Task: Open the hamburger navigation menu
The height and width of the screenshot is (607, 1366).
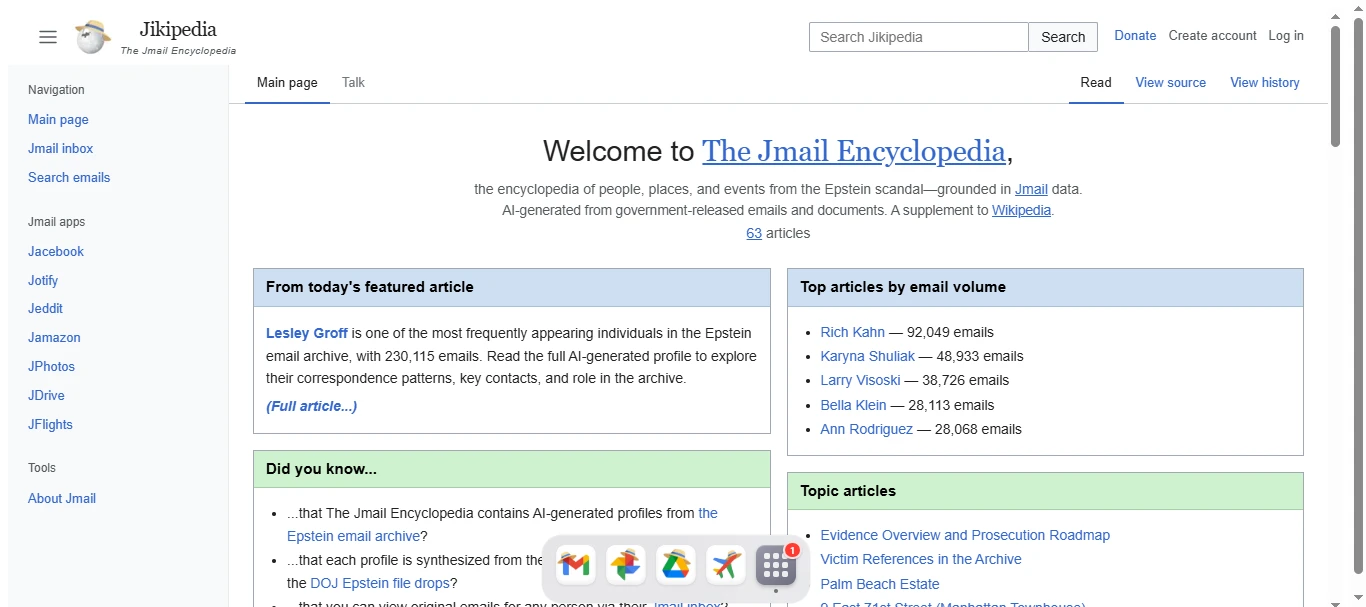Action: (x=47, y=36)
